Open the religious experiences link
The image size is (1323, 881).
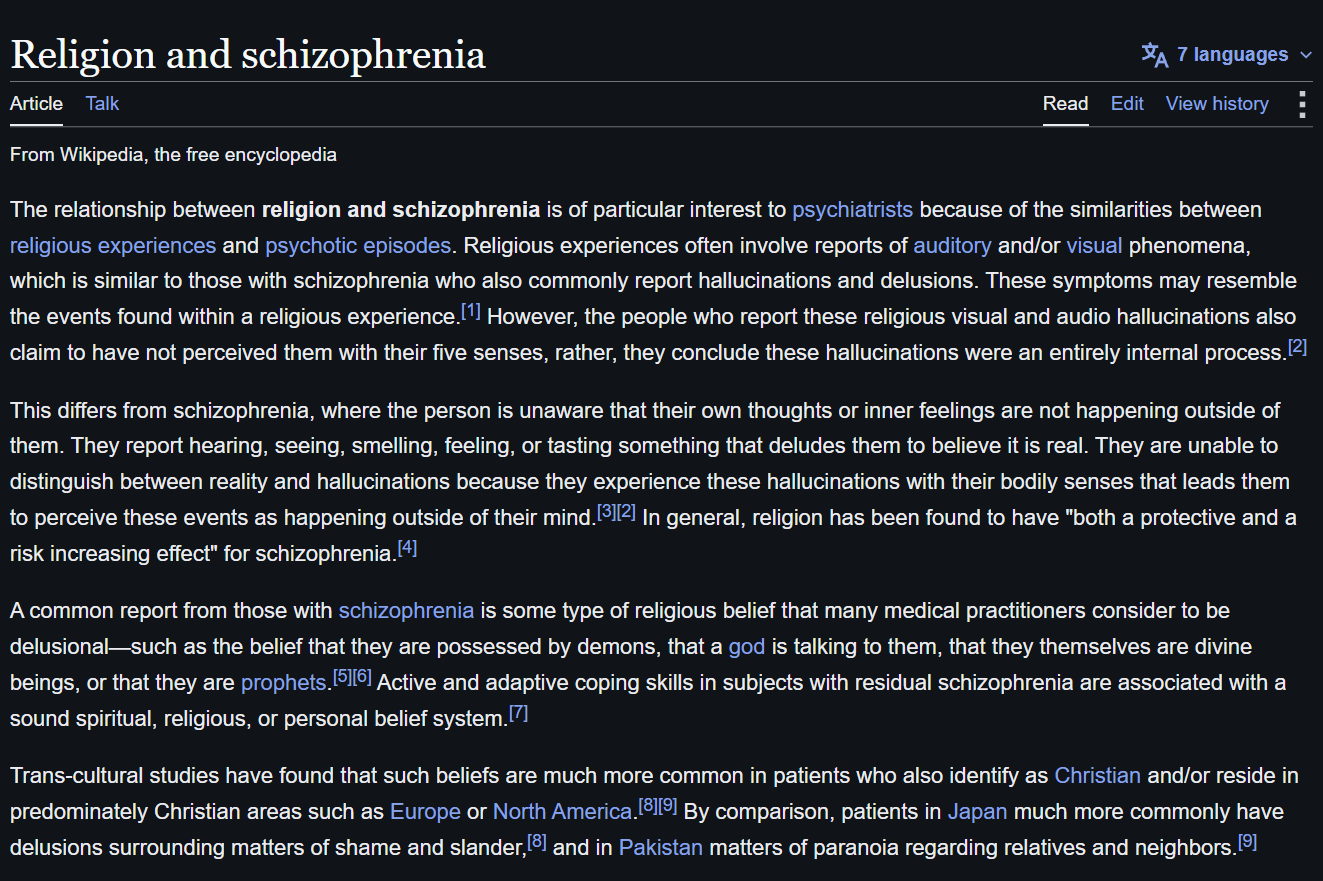coord(113,246)
